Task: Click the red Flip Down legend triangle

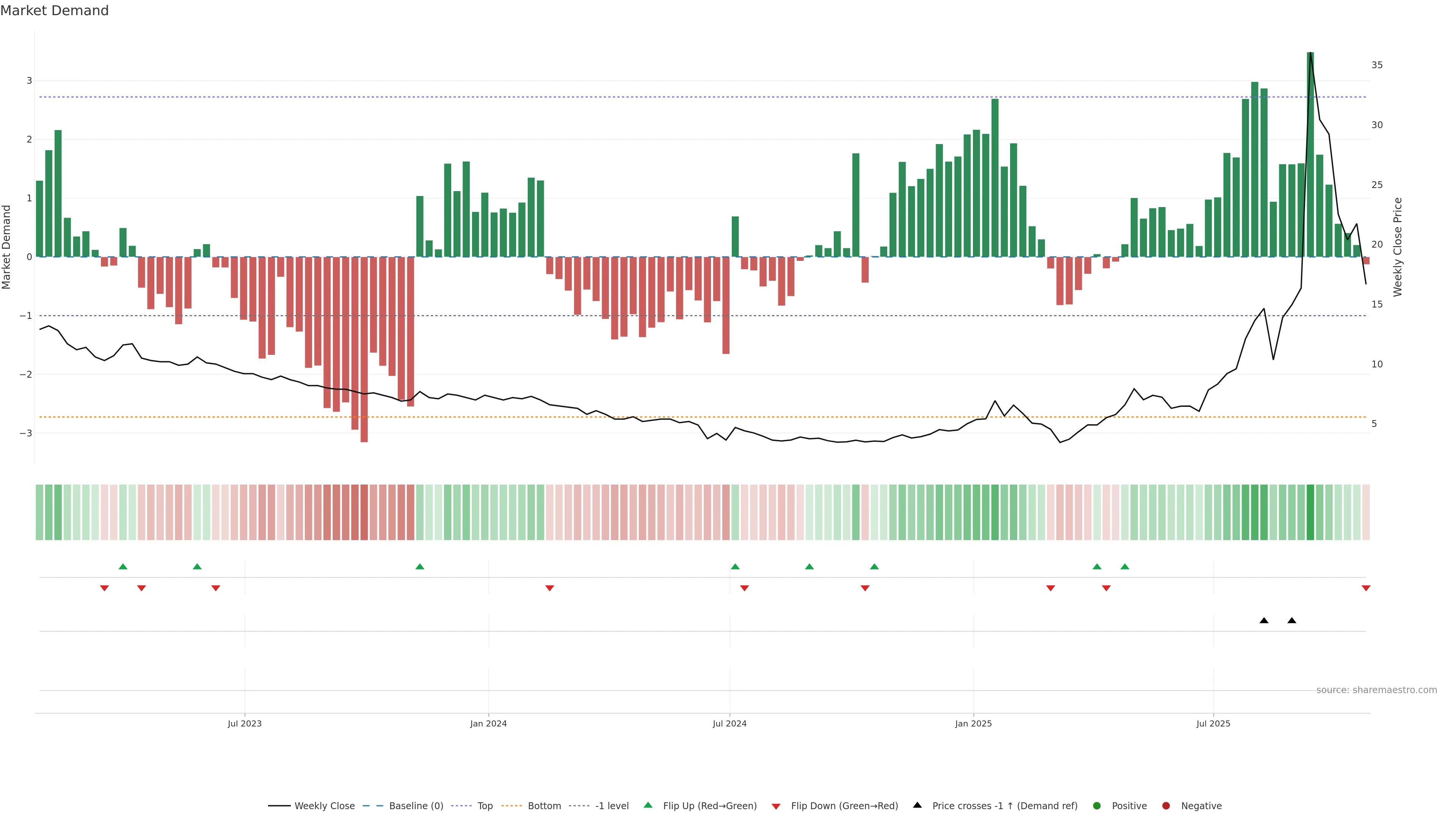Action: [776, 806]
